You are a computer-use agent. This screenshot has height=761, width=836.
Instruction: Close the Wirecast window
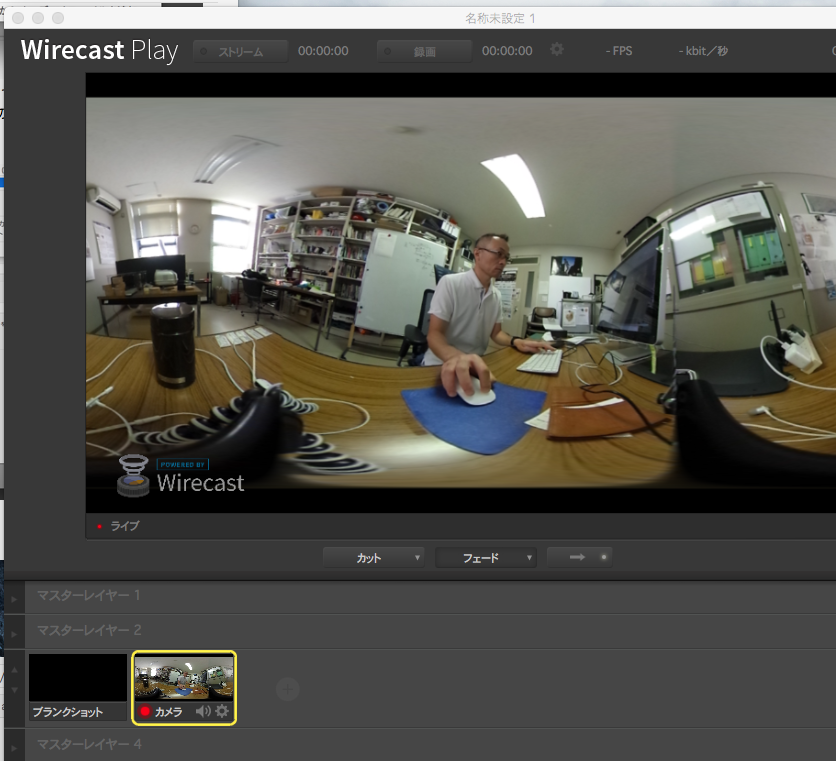click(x=18, y=18)
